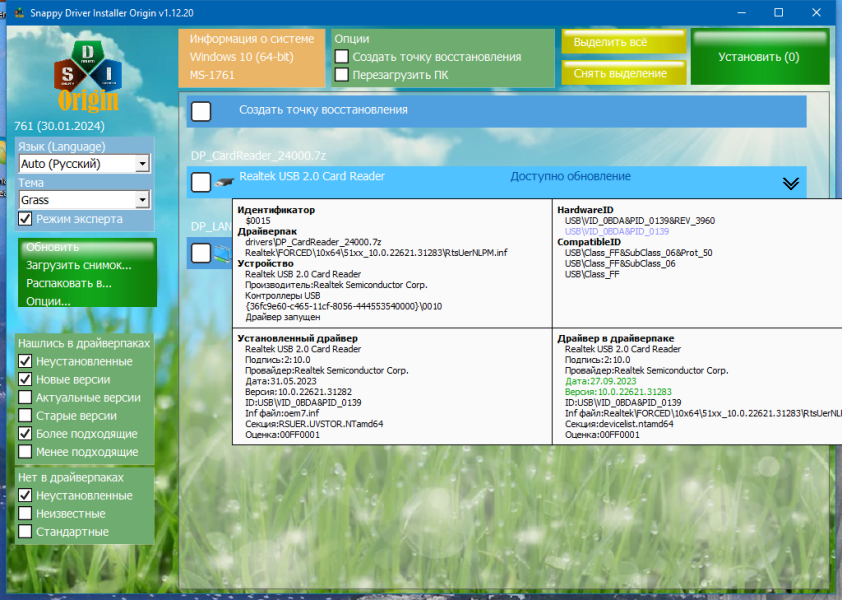
Task: Click Обновить in the left menu
Action: point(53,247)
